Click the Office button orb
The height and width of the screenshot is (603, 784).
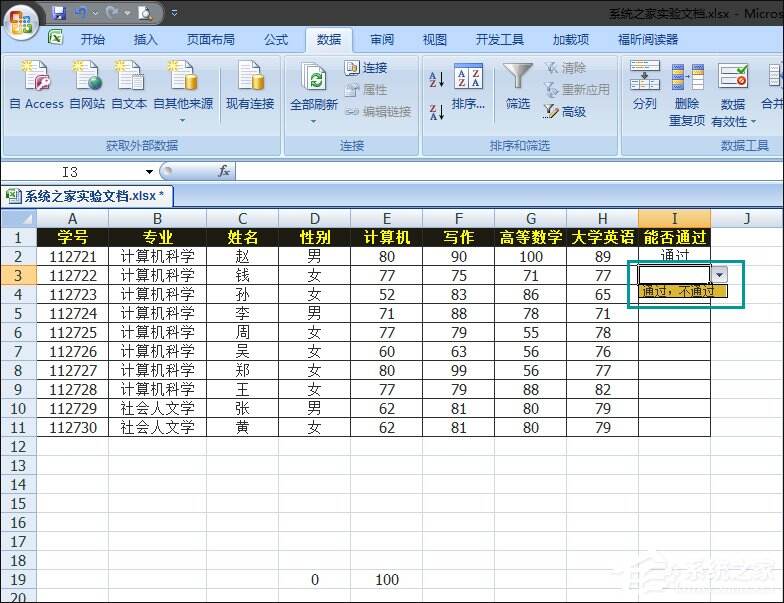20,22
